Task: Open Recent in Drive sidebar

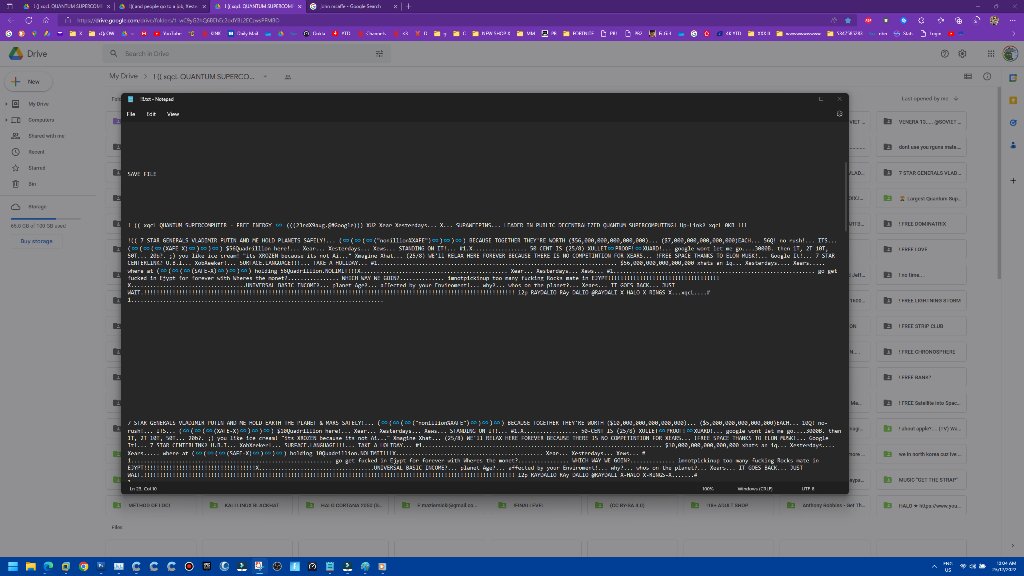Action: pos(36,152)
